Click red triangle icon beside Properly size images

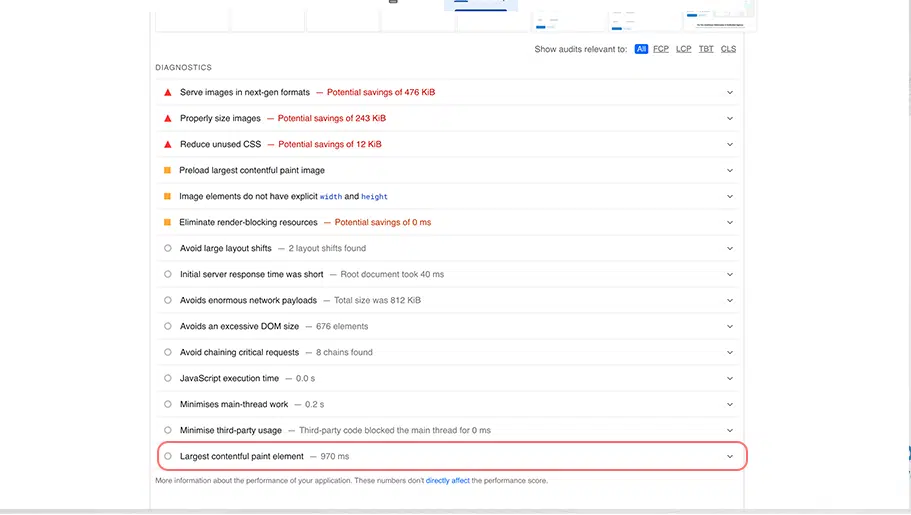point(167,119)
